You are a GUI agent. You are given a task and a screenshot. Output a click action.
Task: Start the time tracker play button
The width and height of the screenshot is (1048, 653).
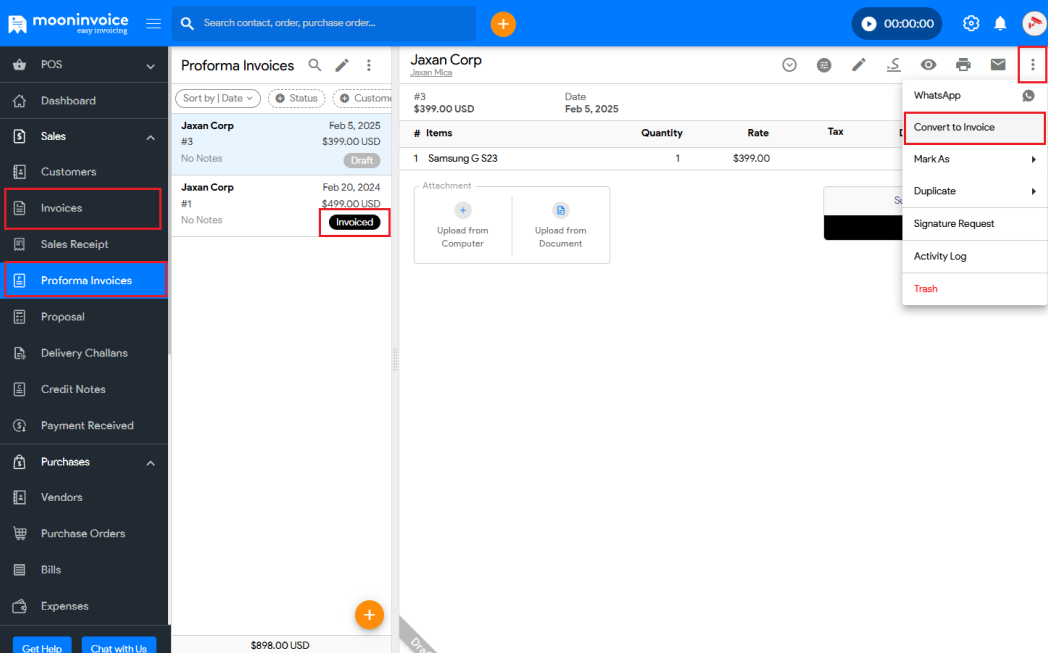869,23
